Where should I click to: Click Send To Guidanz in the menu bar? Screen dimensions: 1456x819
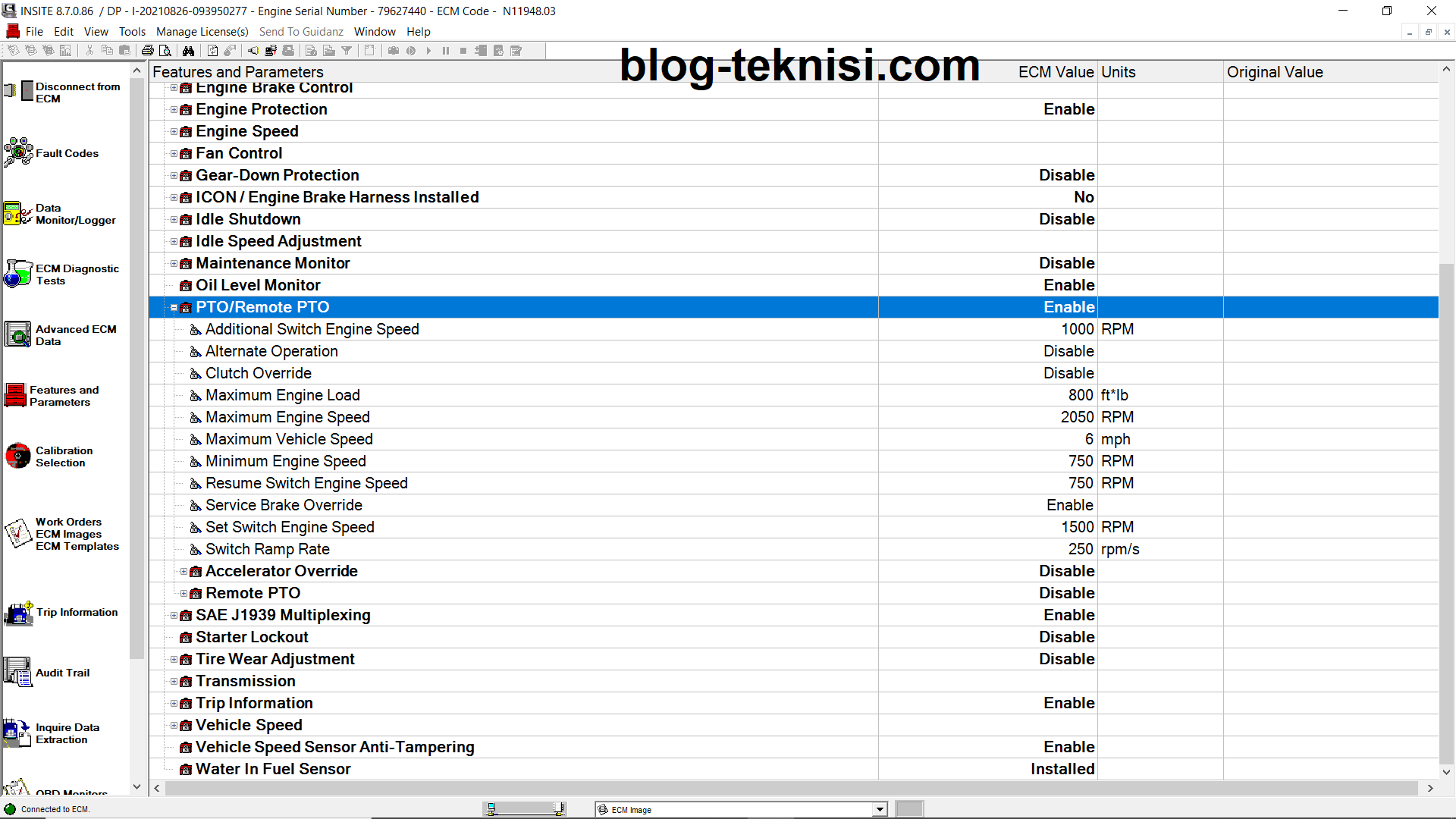pyautogui.click(x=301, y=31)
